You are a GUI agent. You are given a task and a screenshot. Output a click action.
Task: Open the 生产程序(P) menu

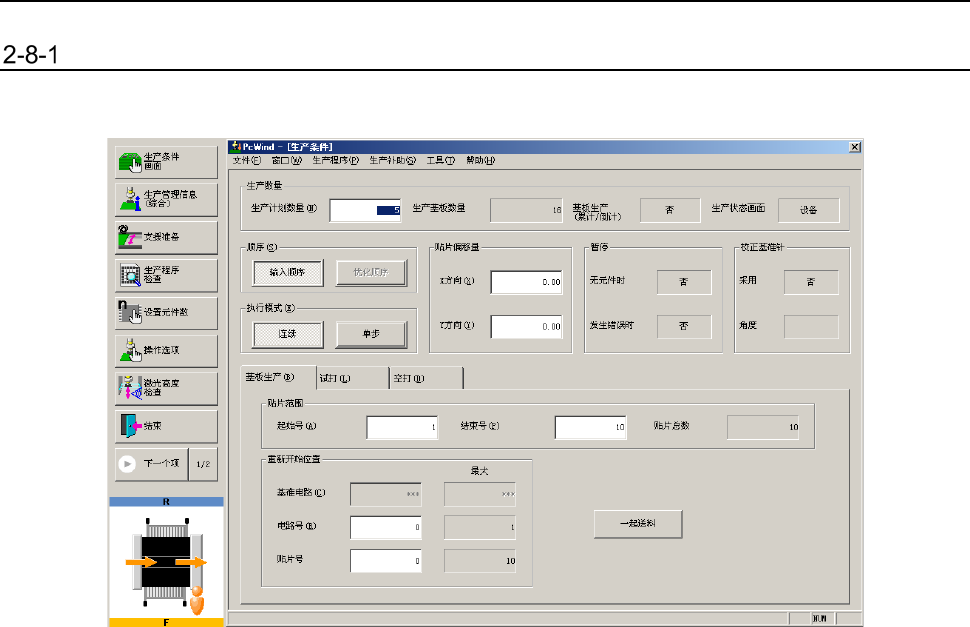pos(335,161)
